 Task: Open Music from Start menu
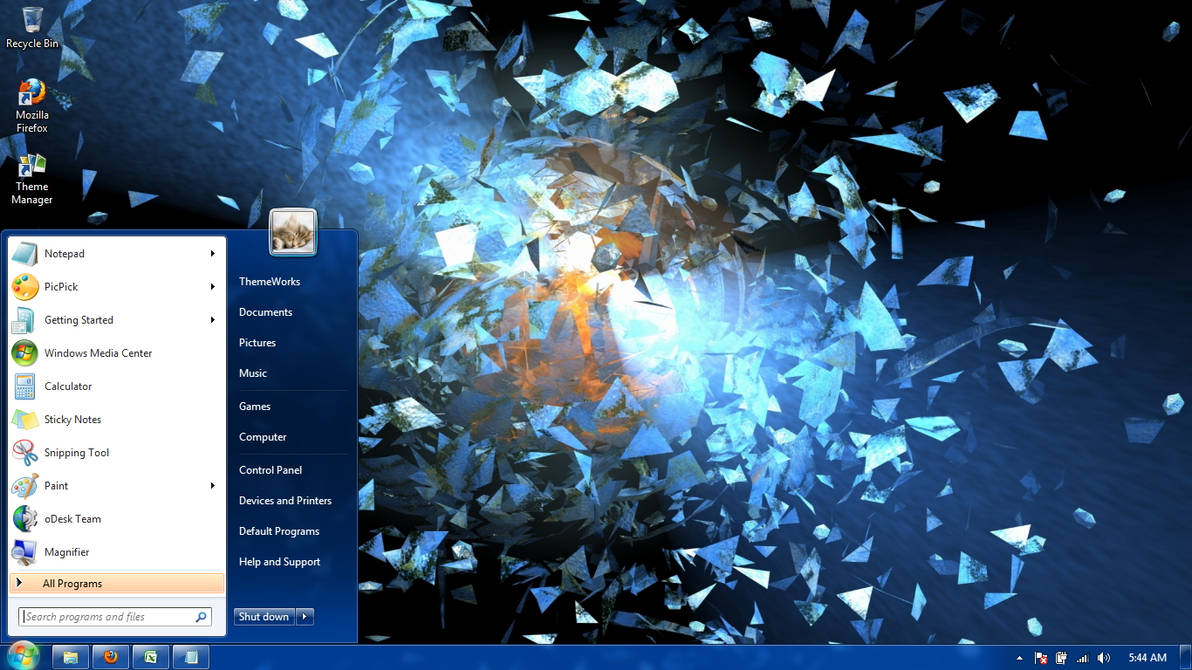click(x=252, y=373)
